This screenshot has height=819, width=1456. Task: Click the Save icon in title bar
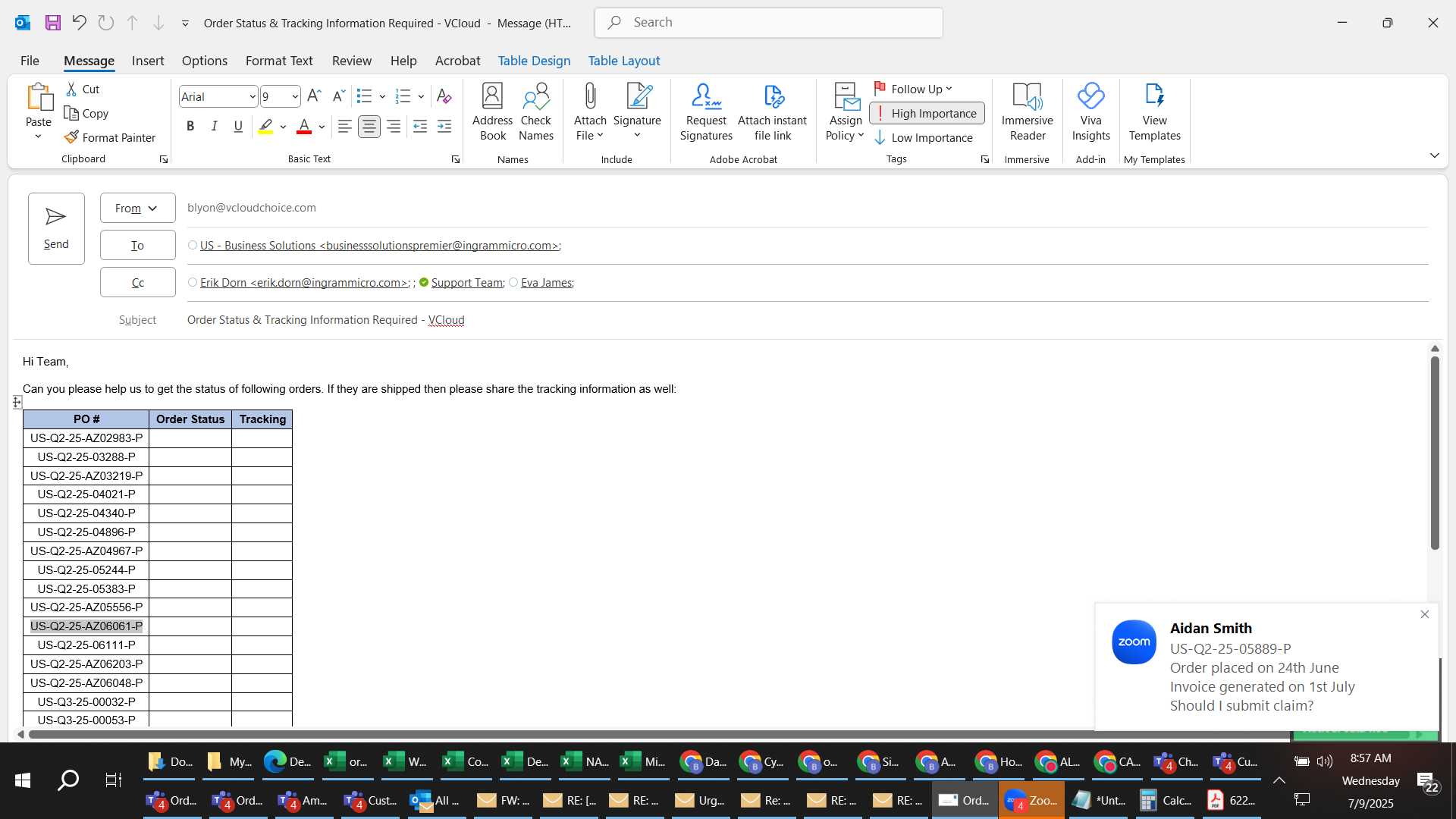click(52, 23)
